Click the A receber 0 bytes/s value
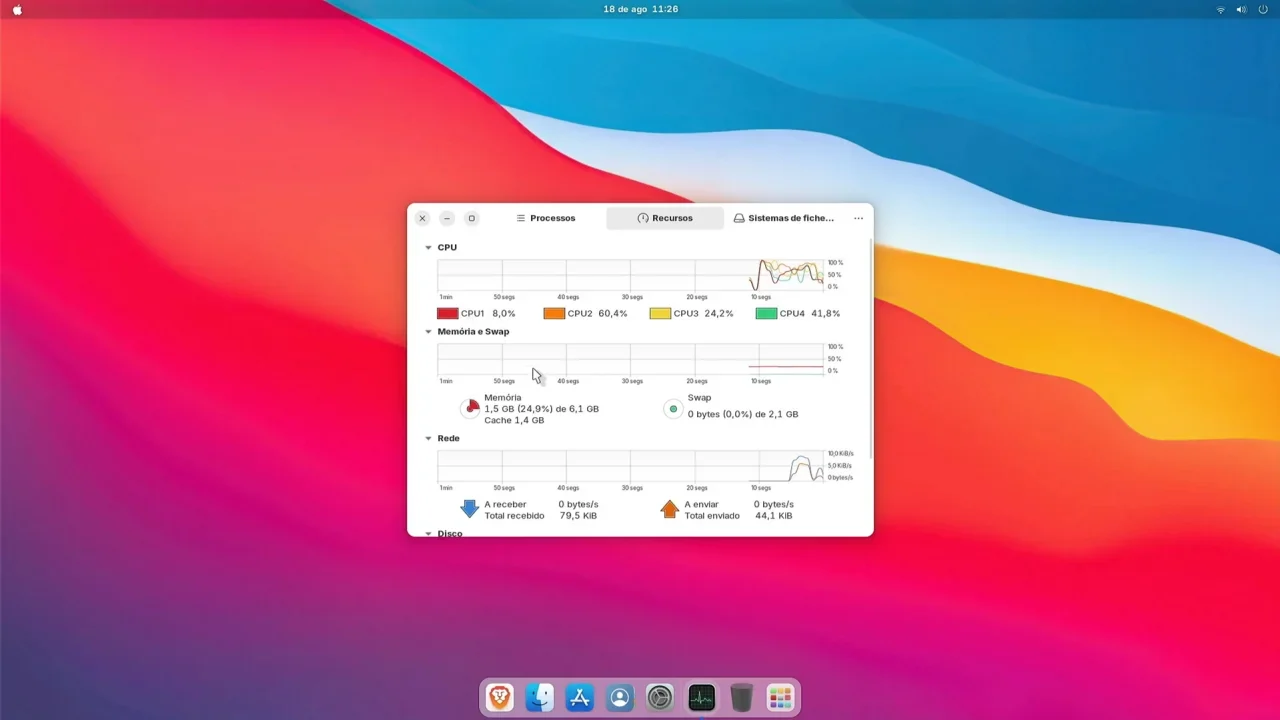 pos(578,504)
